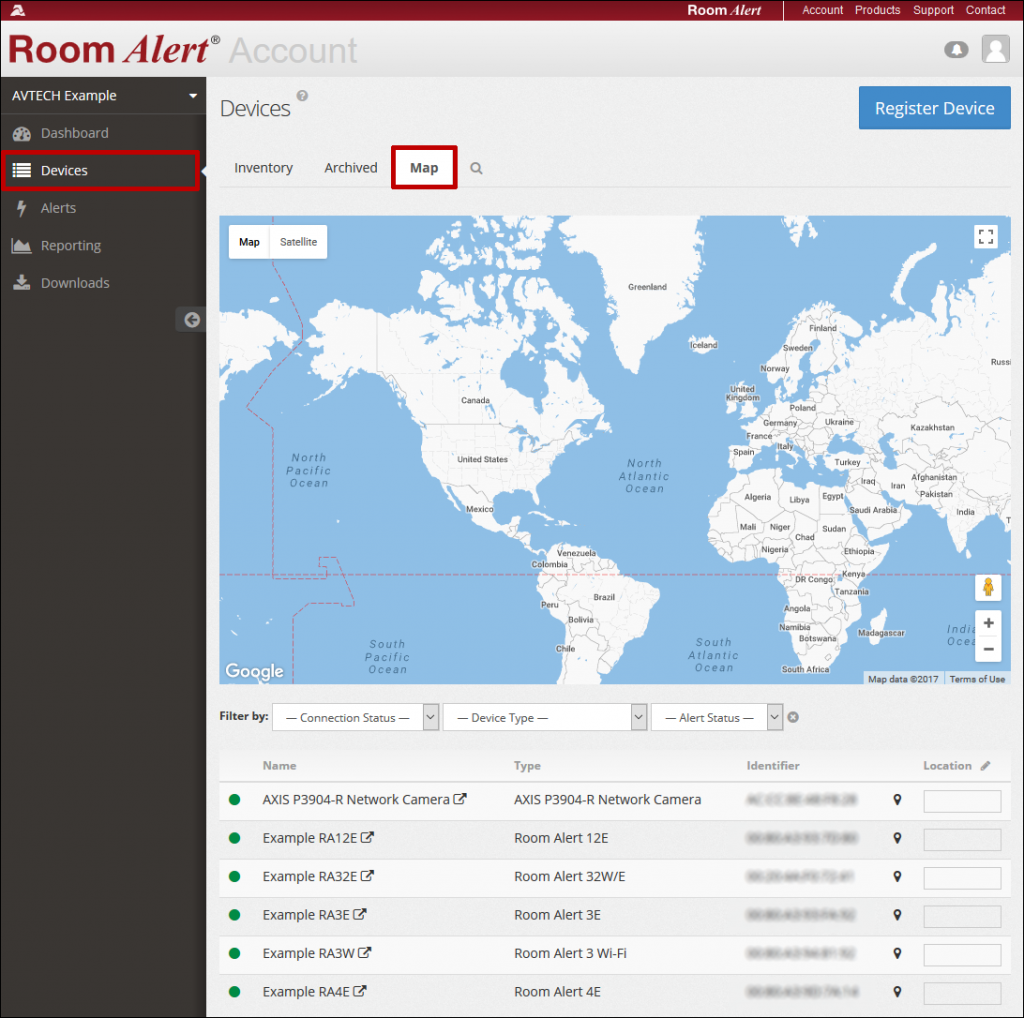Image resolution: width=1024 pixels, height=1018 pixels.
Task: Switch to the Inventory tab
Action: (263, 167)
